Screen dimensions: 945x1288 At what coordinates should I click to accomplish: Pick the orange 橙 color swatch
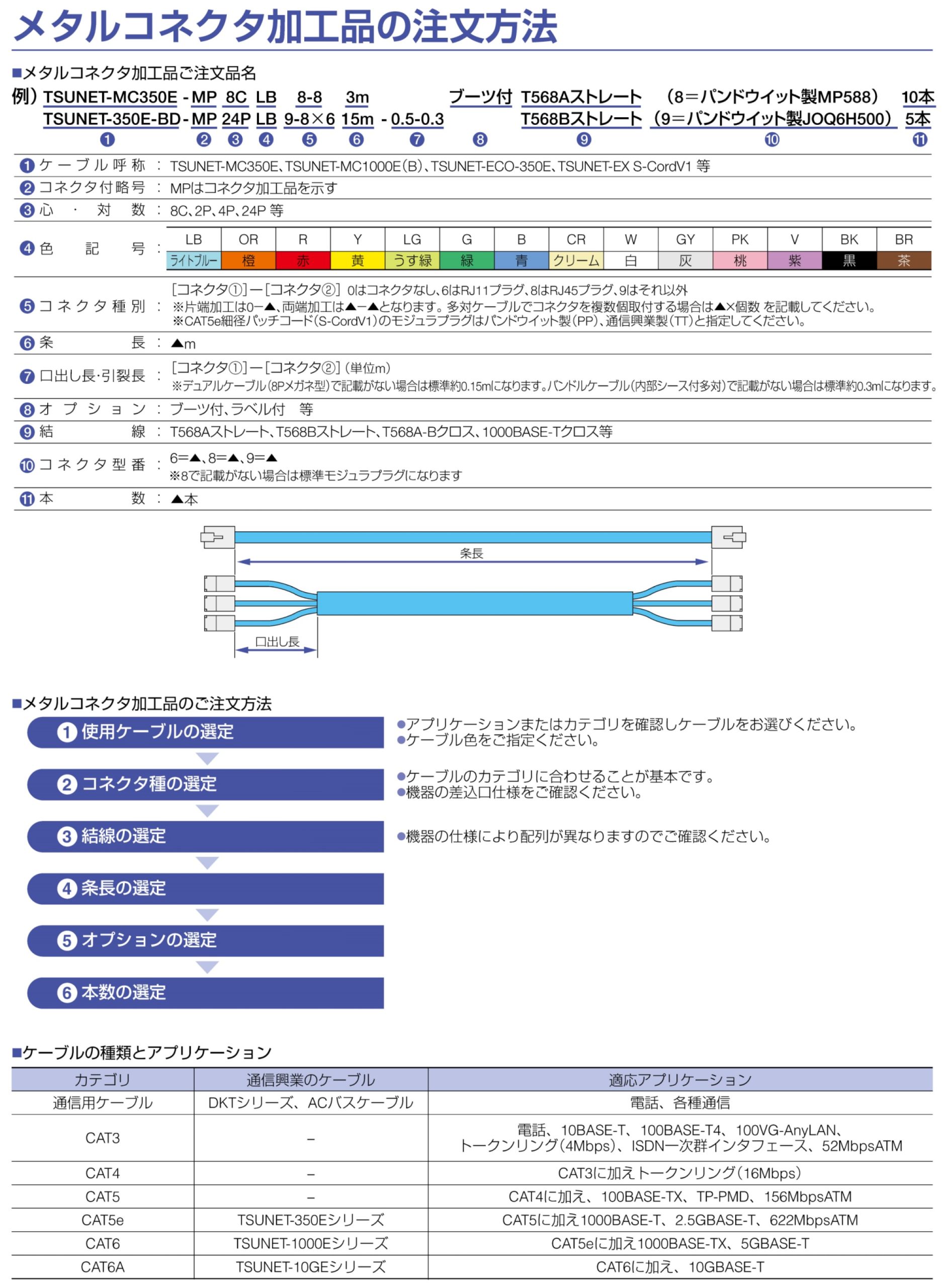[x=248, y=260]
